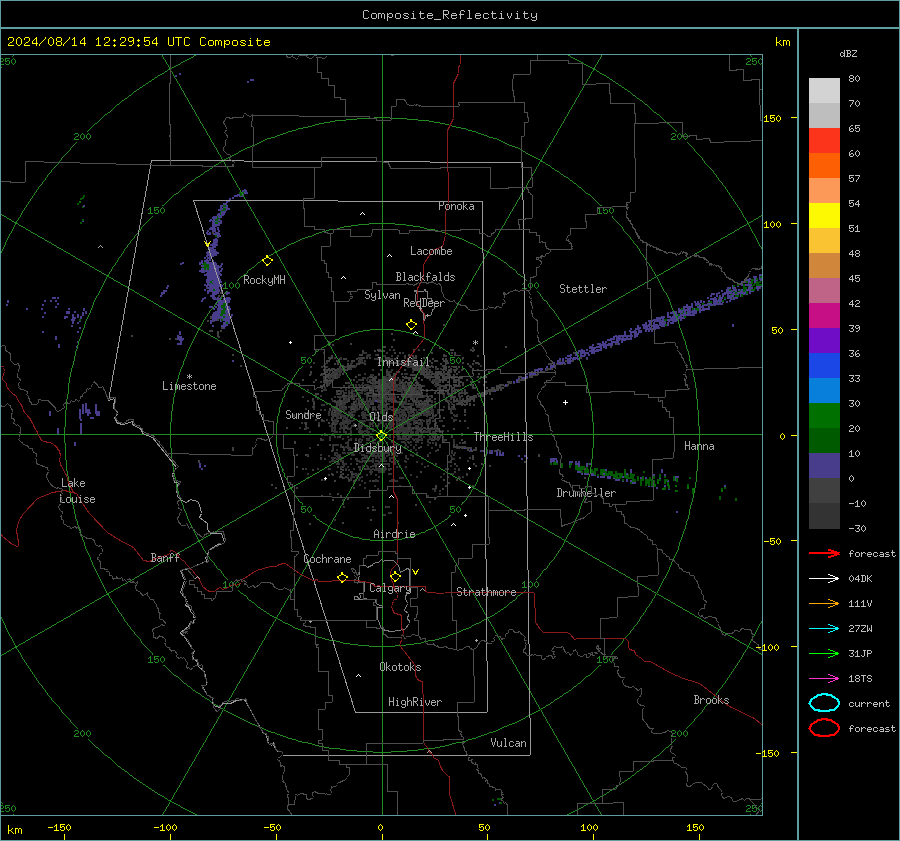The height and width of the screenshot is (841, 900).
Task: Click the yellow diamond marker near Cochrane
Action: (342, 577)
